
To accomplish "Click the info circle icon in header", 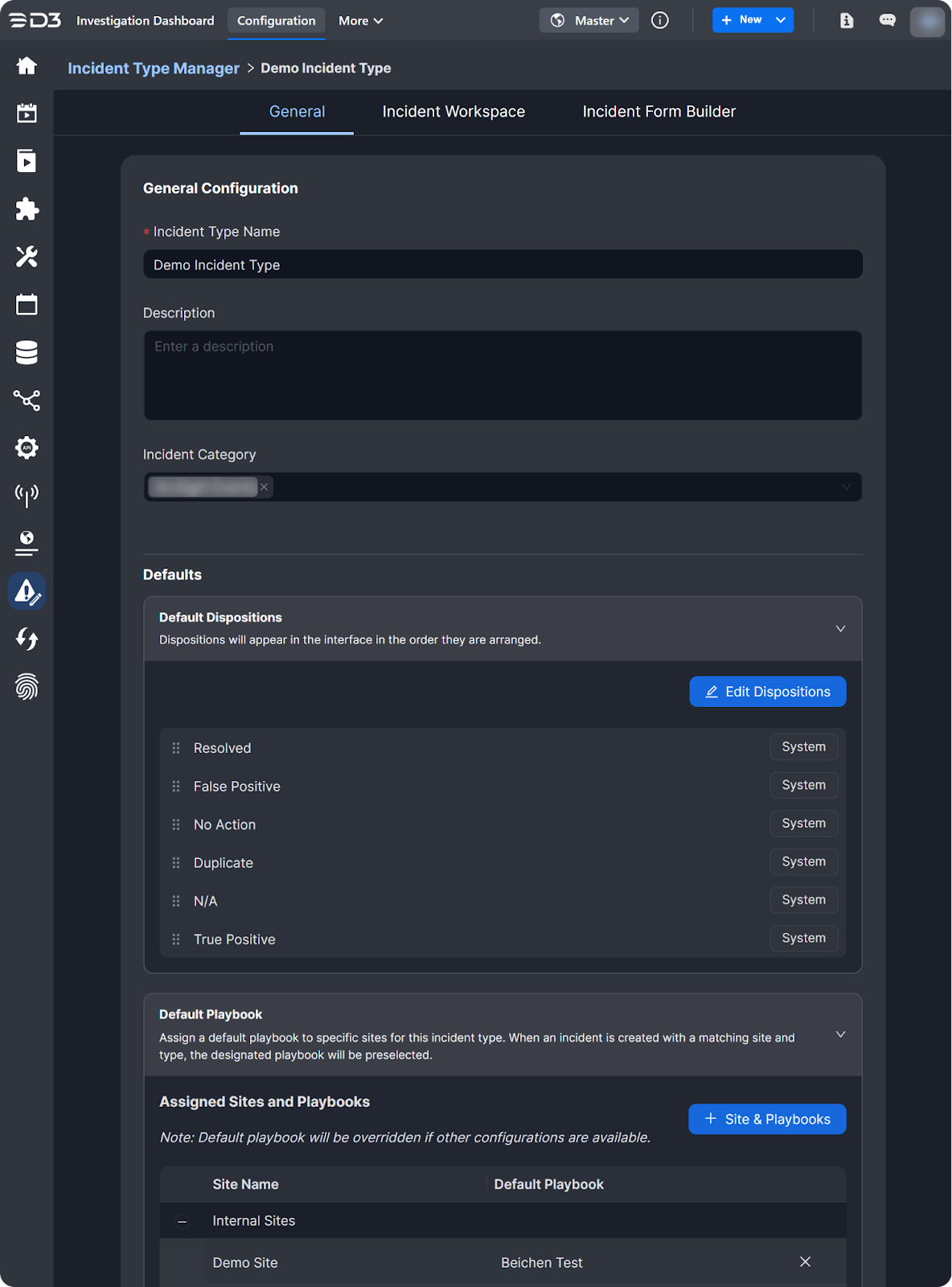I will (x=659, y=20).
